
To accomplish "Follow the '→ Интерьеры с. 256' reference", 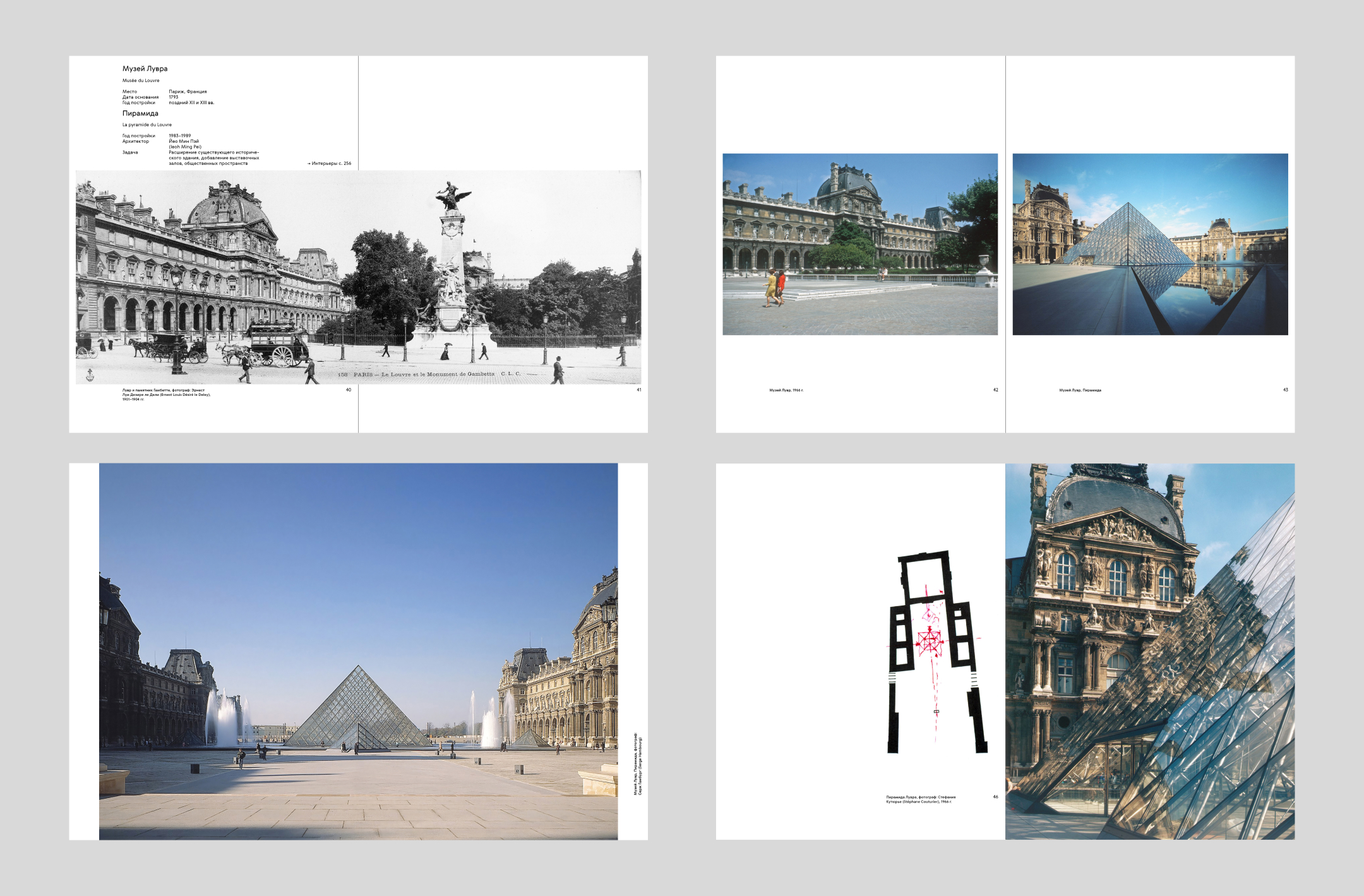I will [x=329, y=164].
